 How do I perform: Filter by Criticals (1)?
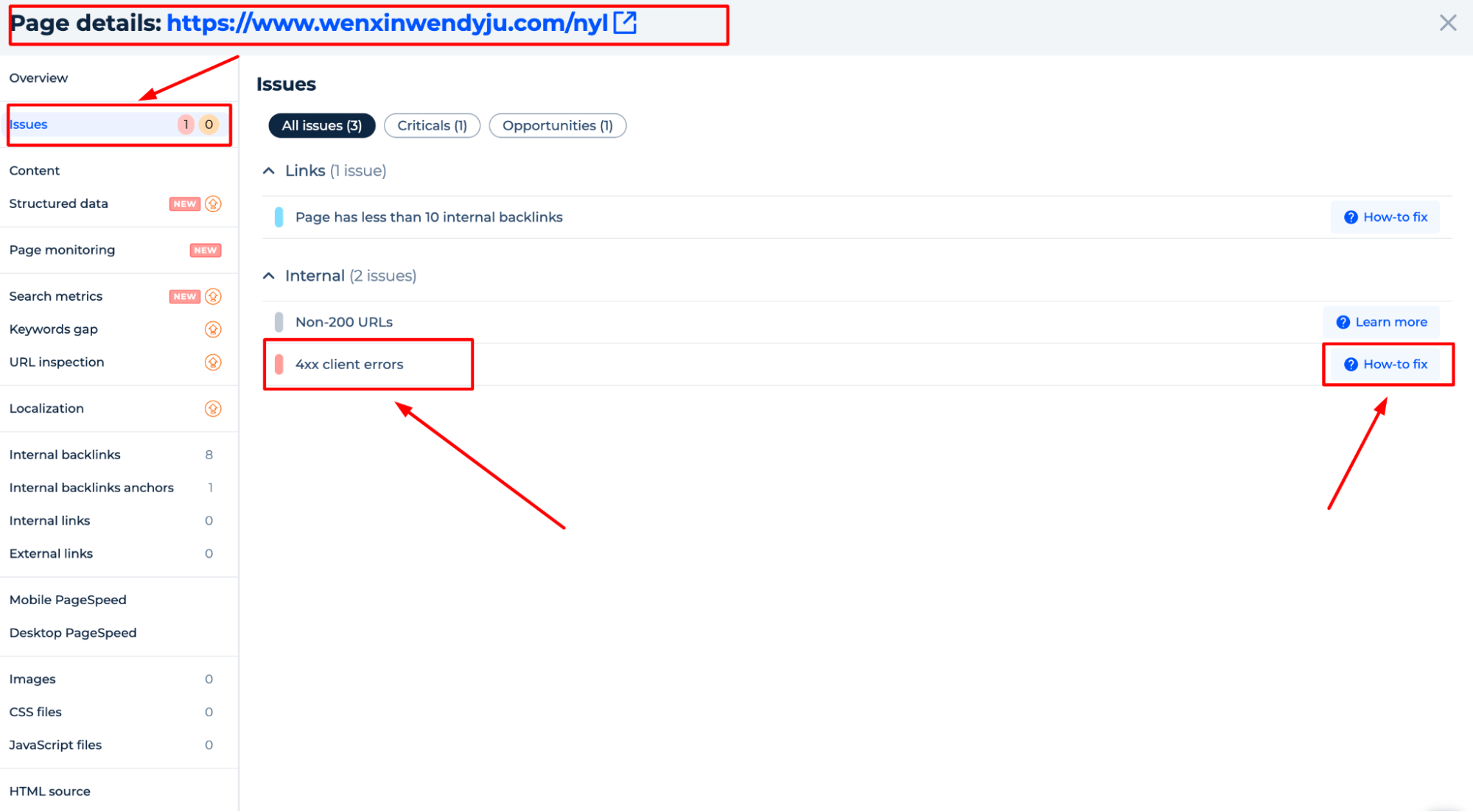click(433, 126)
